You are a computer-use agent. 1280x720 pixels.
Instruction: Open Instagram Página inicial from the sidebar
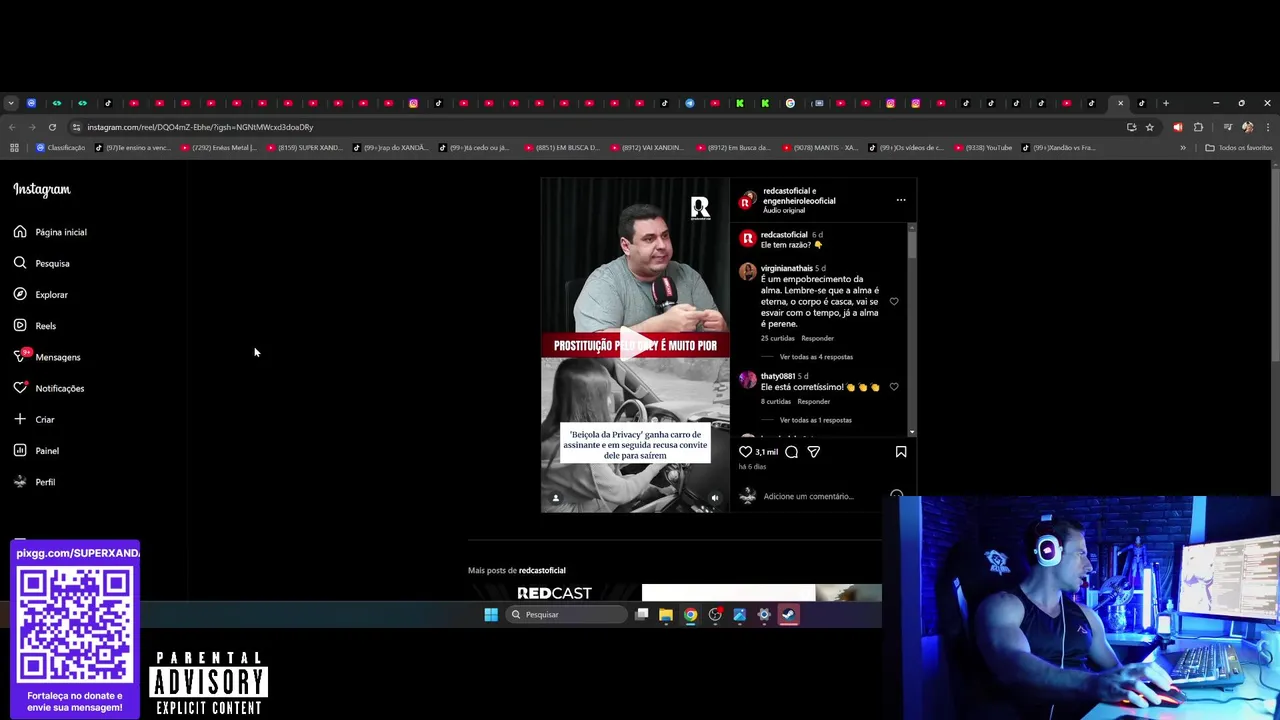pyautogui.click(x=50, y=232)
